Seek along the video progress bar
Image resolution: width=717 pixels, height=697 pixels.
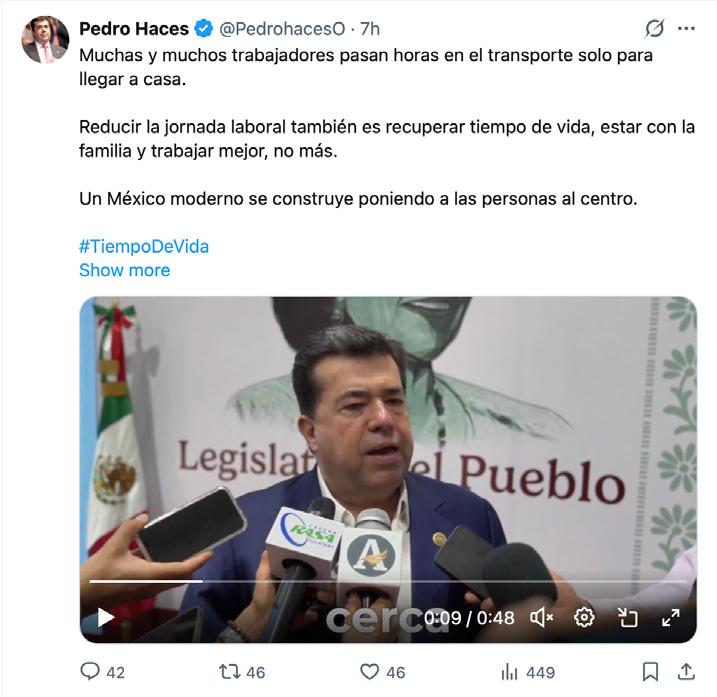point(388,581)
